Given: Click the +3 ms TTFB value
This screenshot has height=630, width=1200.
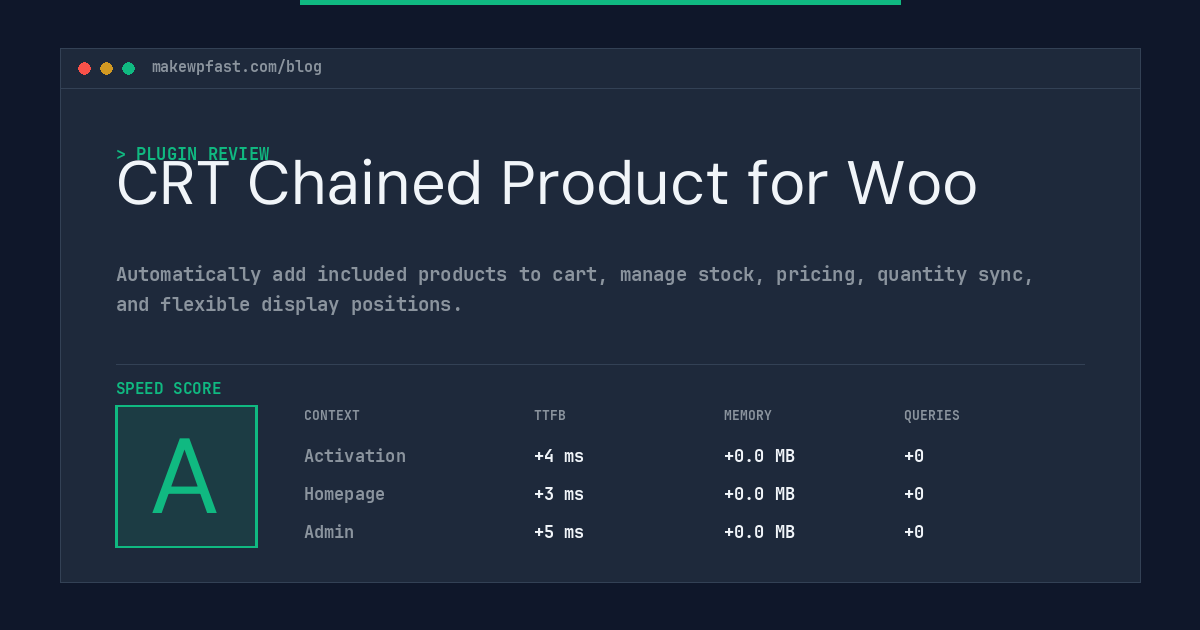Looking at the screenshot, I should (x=559, y=494).
